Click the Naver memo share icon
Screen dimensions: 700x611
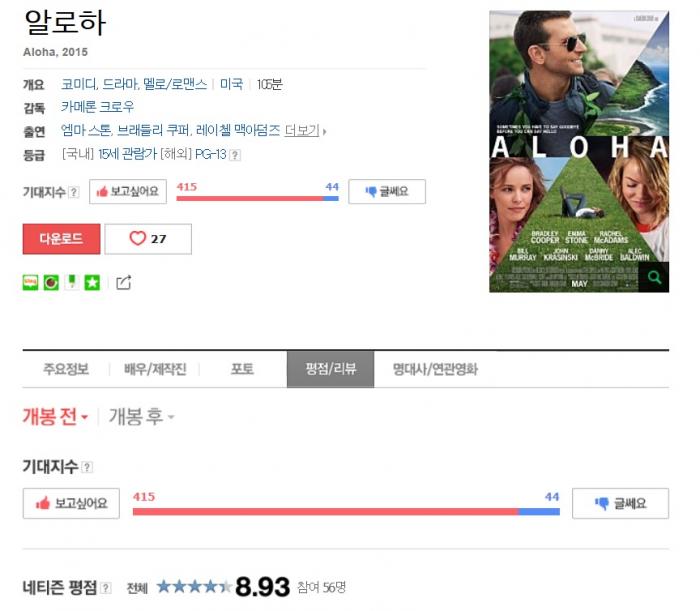(71, 283)
